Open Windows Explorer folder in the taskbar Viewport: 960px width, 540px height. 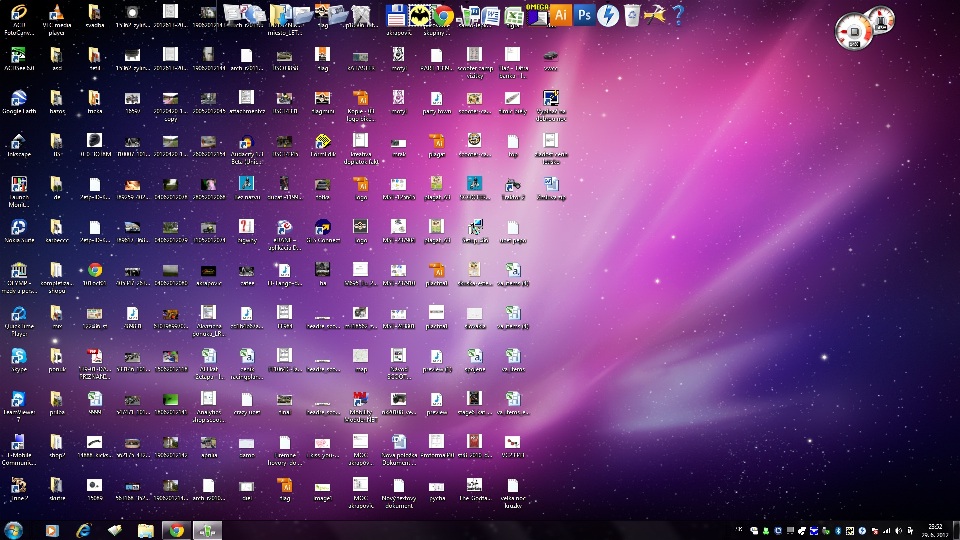pos(145,530)
